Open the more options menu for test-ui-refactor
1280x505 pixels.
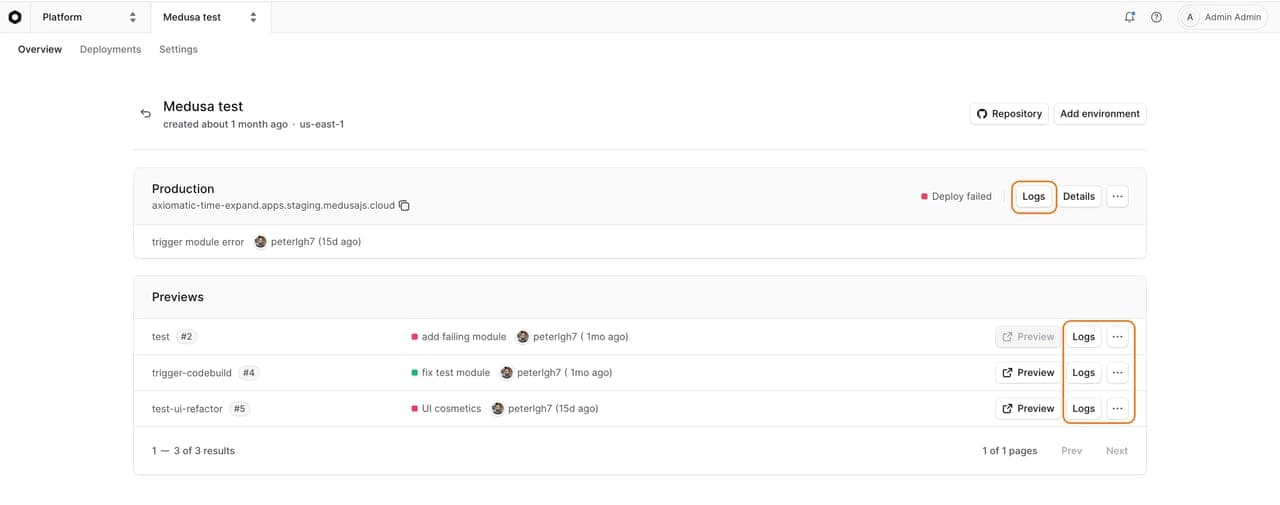point(1118,409)
